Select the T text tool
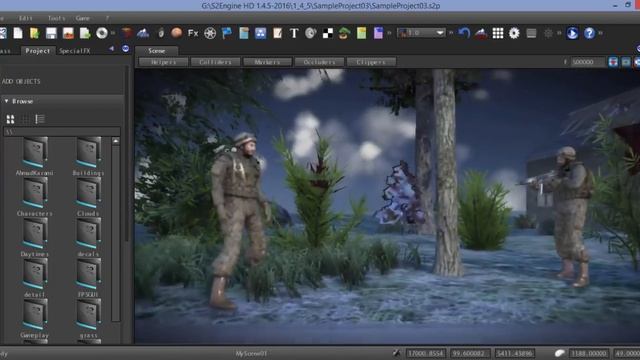Viewport: 640px width, 360px height. coord(294,33)
